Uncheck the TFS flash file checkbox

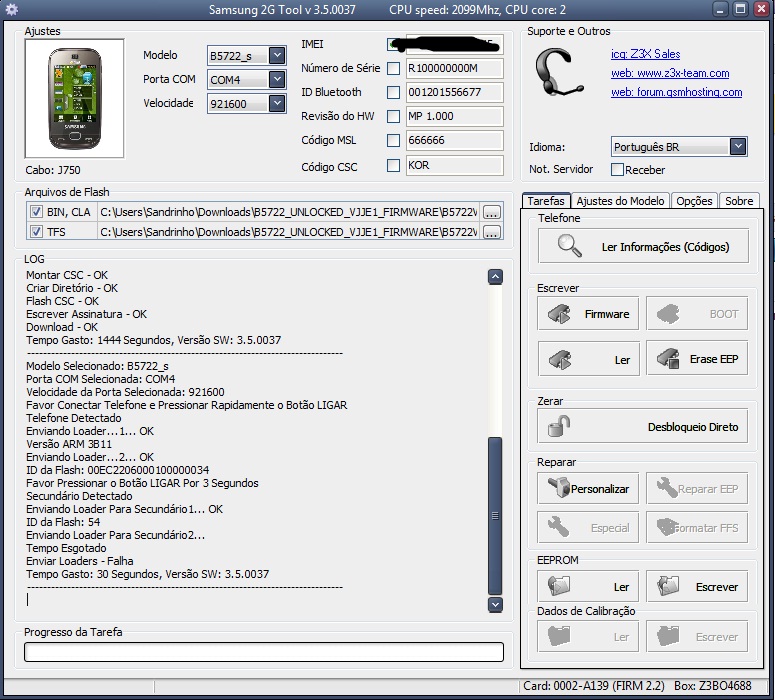click(36, 231)
